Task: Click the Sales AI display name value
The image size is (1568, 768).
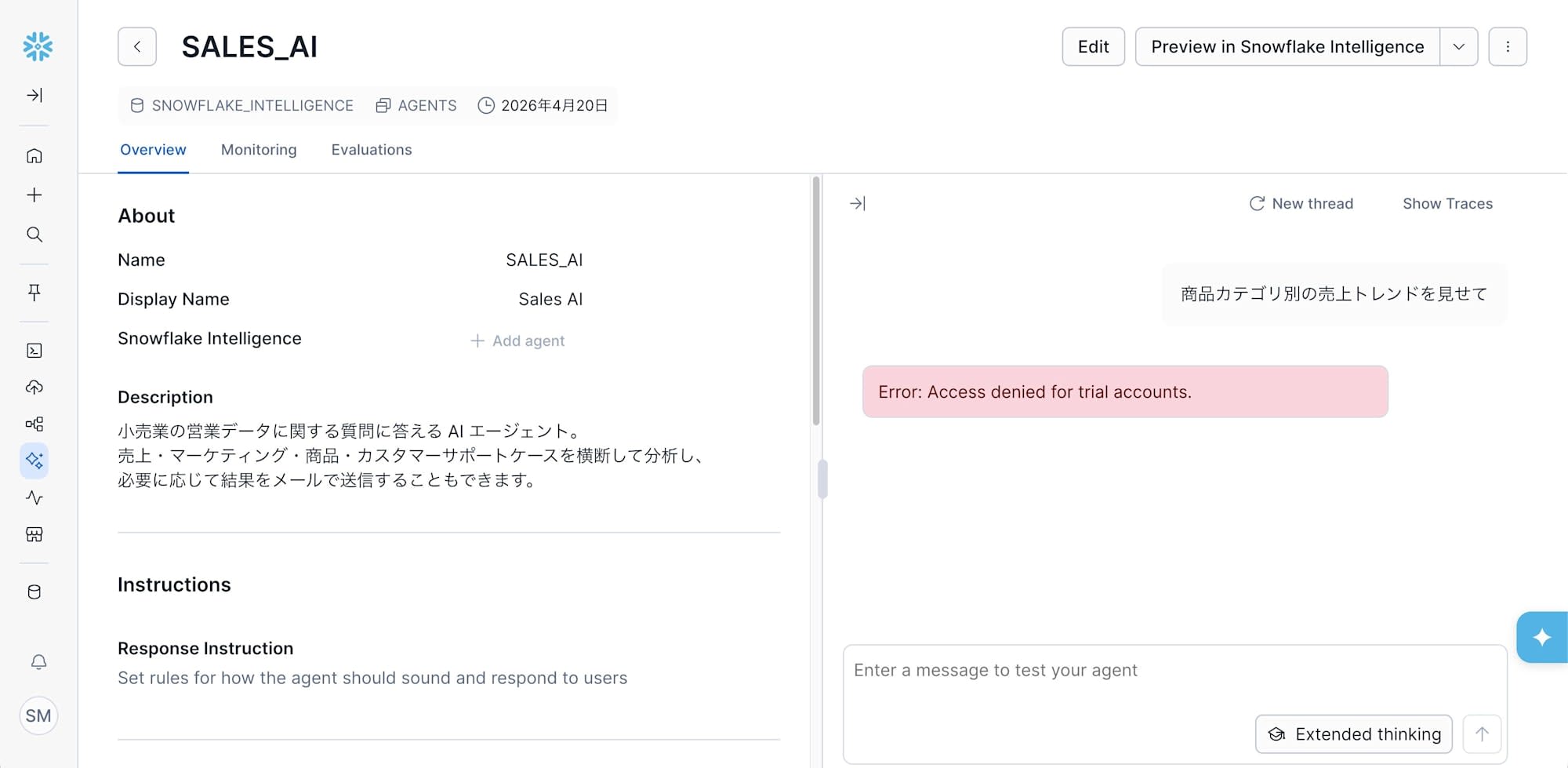Action: tap(550, 299)
